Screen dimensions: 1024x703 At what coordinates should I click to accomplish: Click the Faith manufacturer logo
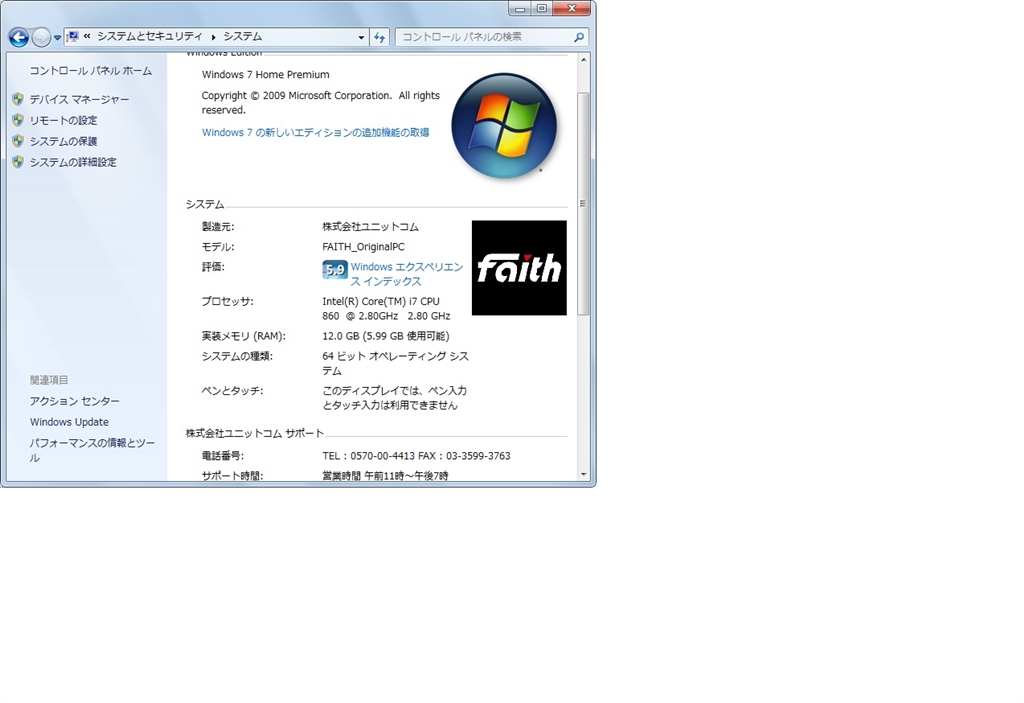pos(519,268)
